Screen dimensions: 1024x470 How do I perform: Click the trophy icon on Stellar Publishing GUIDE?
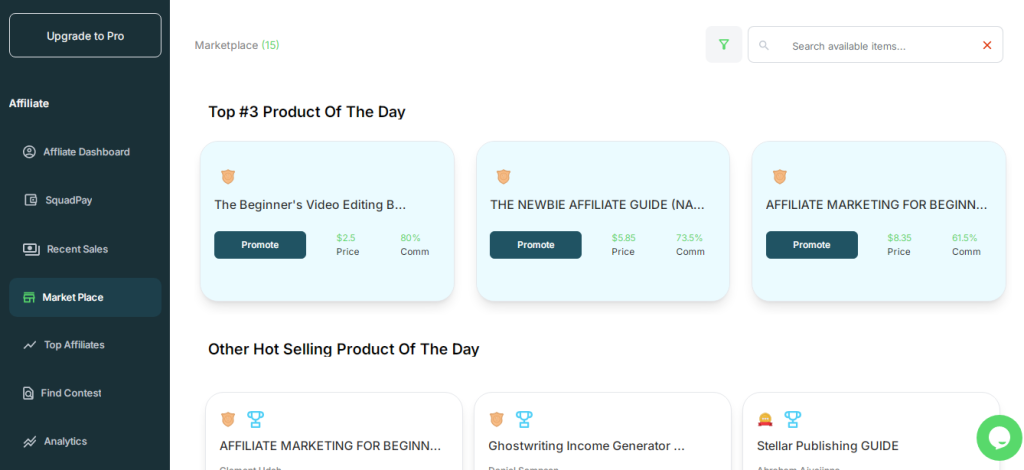[x=792, y=419]
